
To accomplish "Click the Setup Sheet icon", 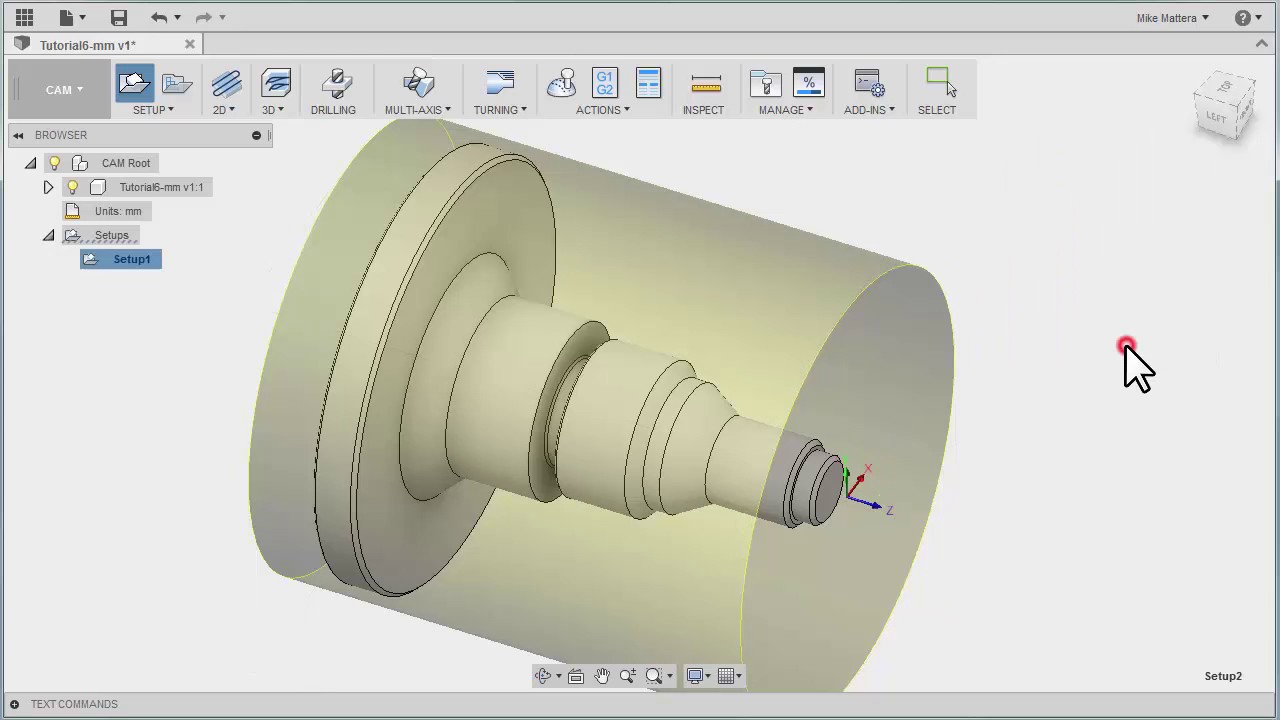I will [648, 83].
